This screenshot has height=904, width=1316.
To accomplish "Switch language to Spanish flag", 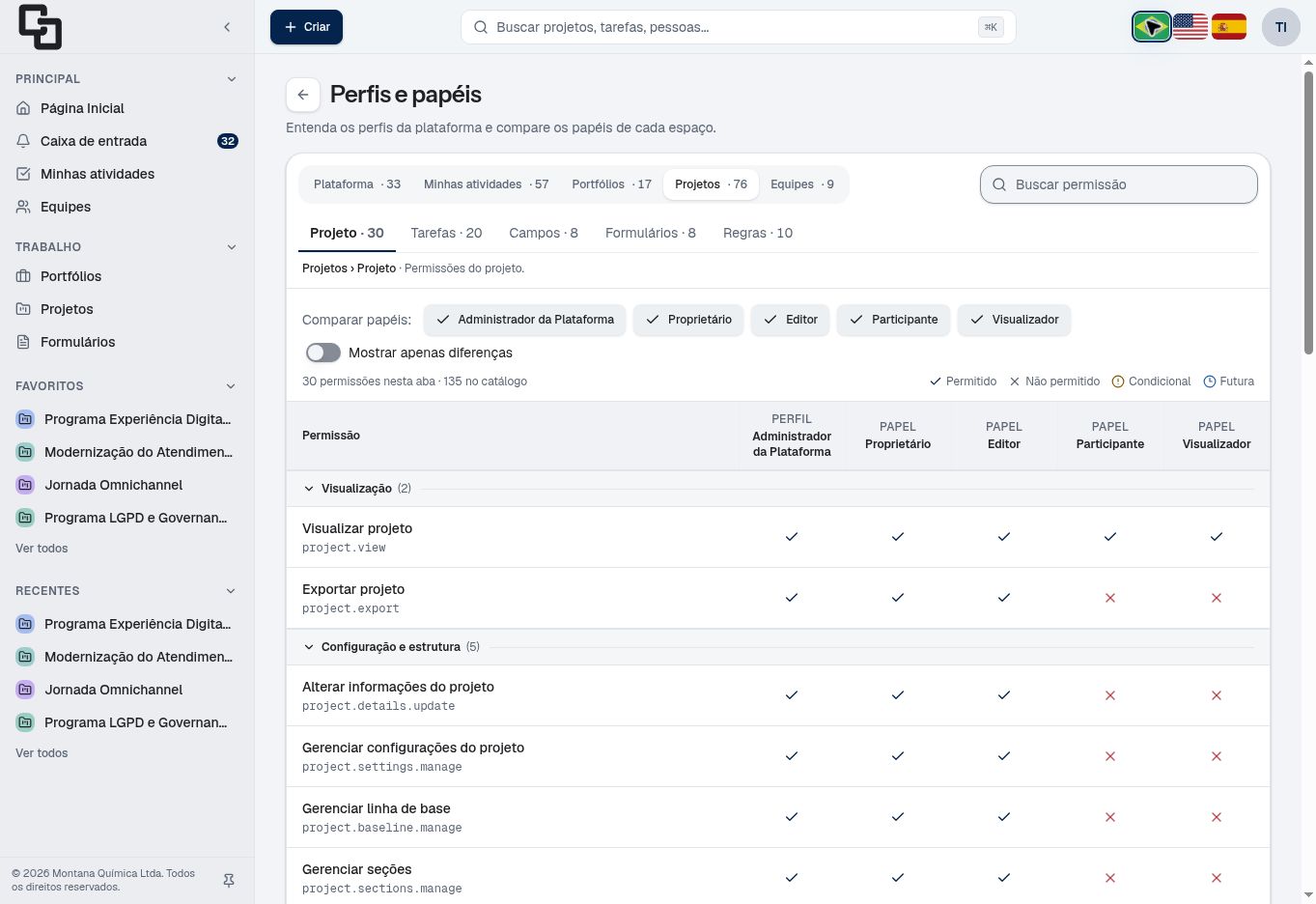I will (1229, 27).
